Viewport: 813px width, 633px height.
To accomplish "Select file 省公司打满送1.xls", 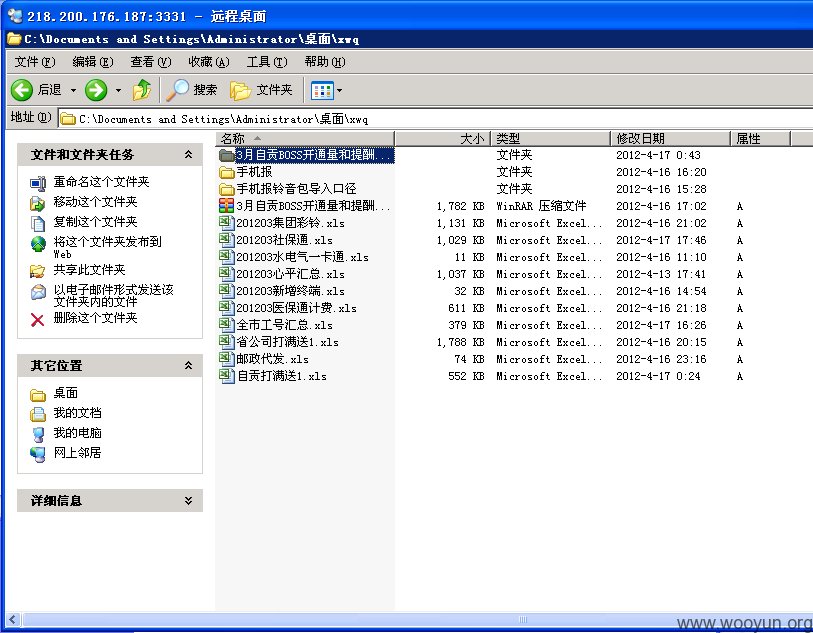I will pyautogui.click(x=279, y=342).
